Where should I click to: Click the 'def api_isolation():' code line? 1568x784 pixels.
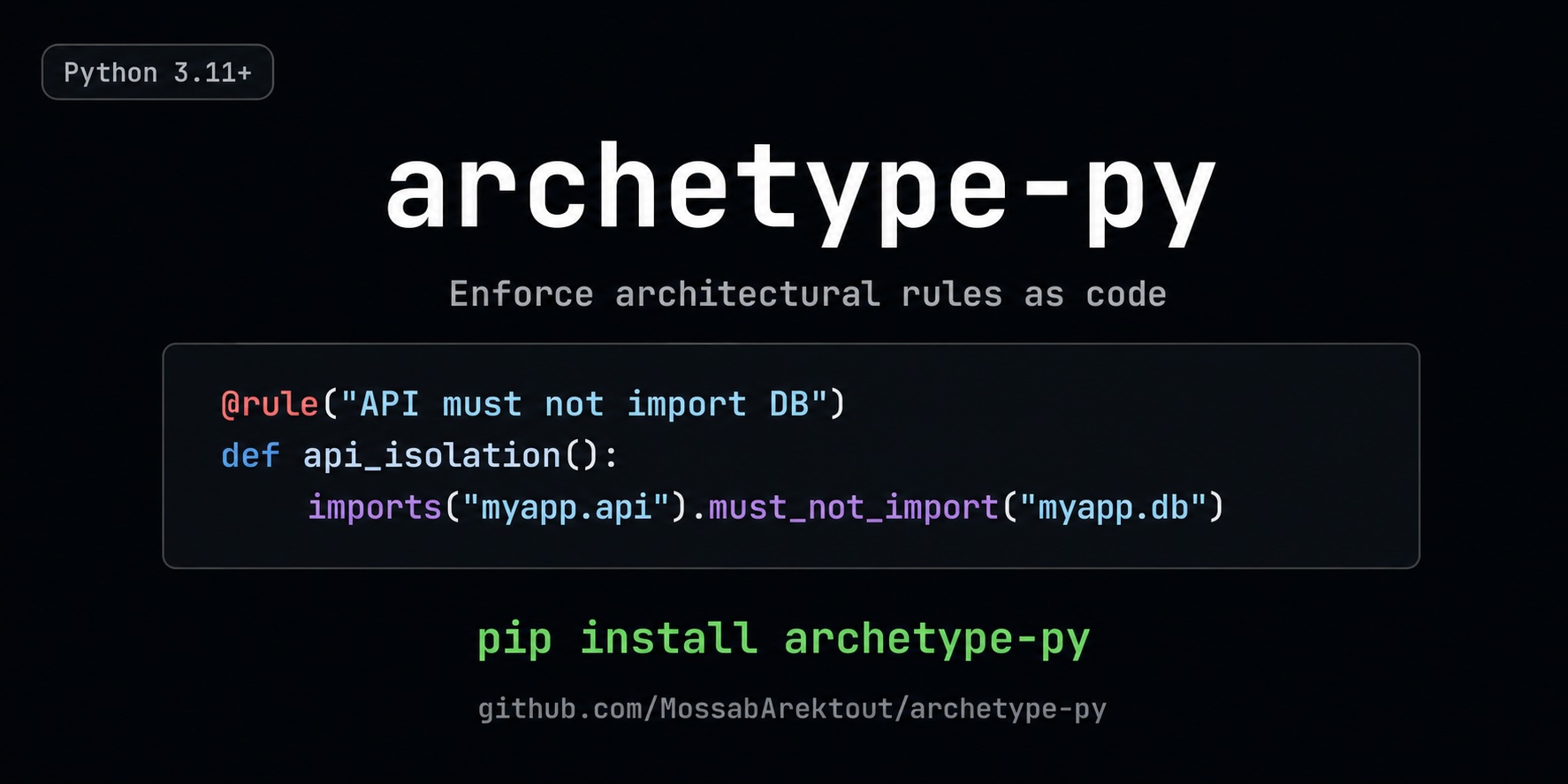tap(419, 456)
